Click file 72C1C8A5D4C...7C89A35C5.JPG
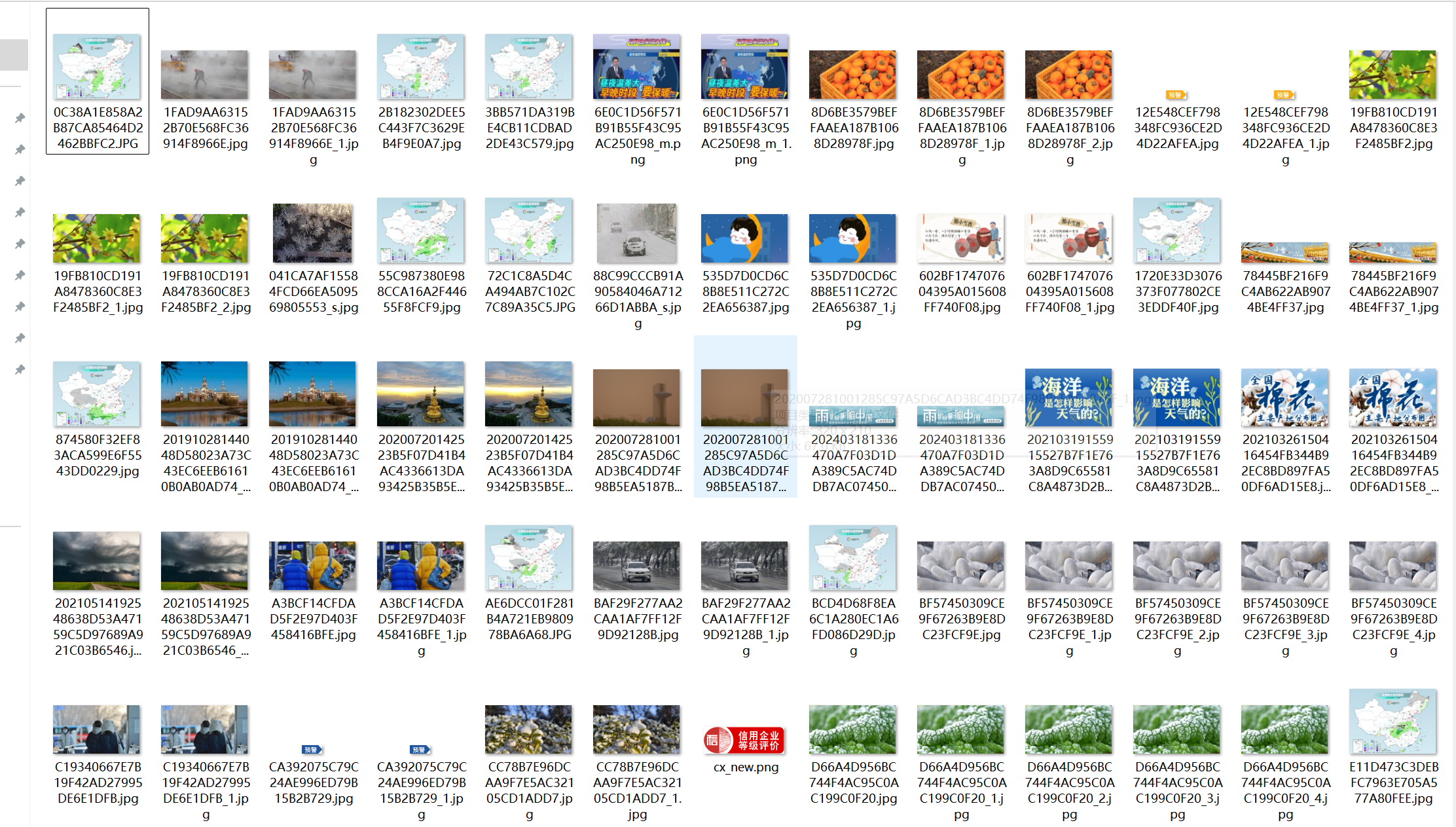1456x827 pixels. tap(529, 230)
